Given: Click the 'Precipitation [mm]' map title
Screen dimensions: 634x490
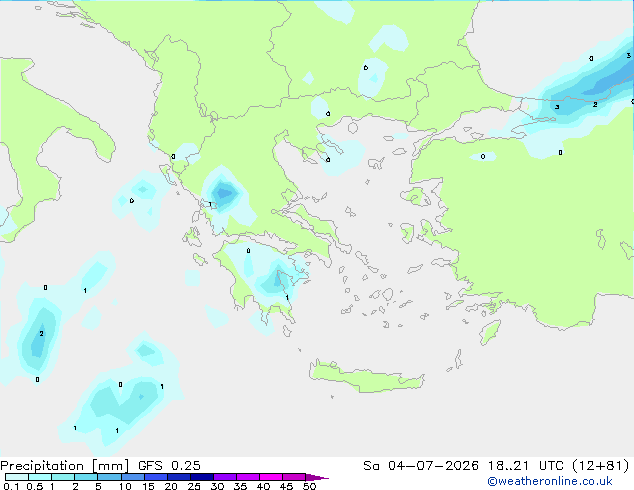Looking at the screenshot, I should 65,466.
